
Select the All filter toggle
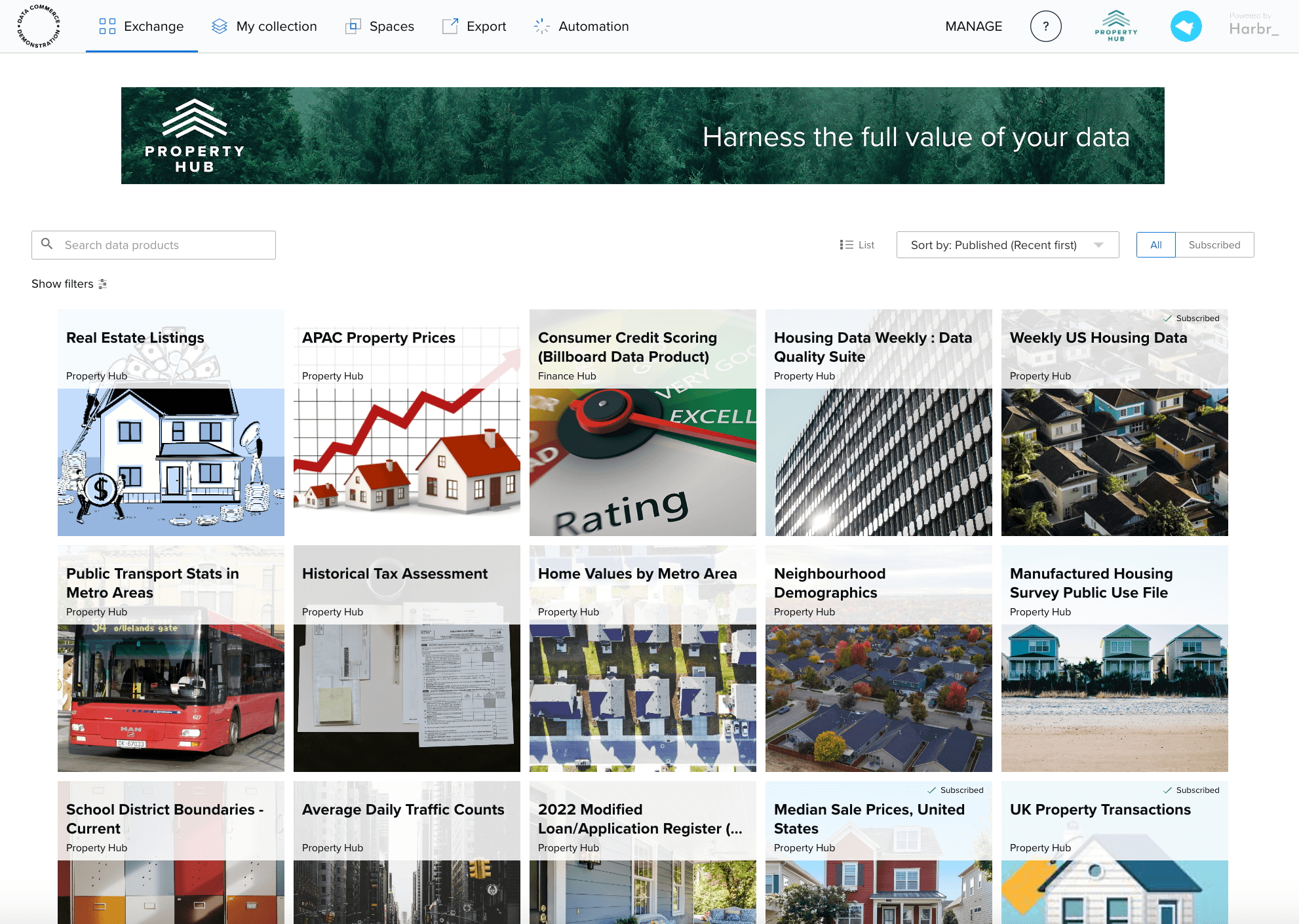click(x=1155, y=244)
